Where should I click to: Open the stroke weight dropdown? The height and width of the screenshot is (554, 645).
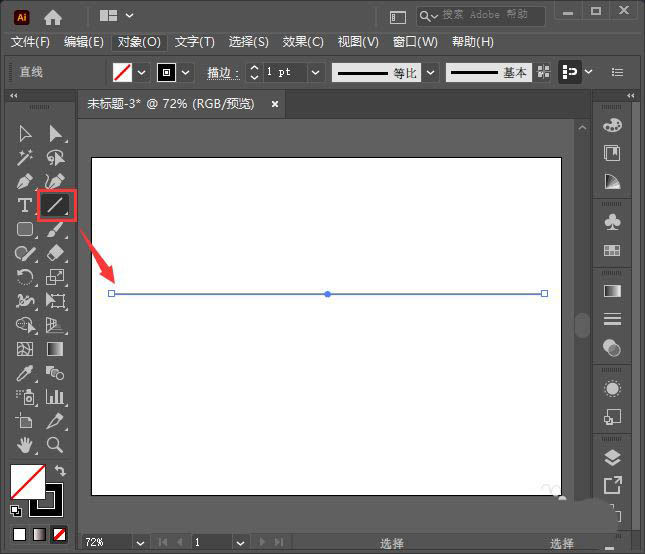pyautogui.click(x=316, y=73)
